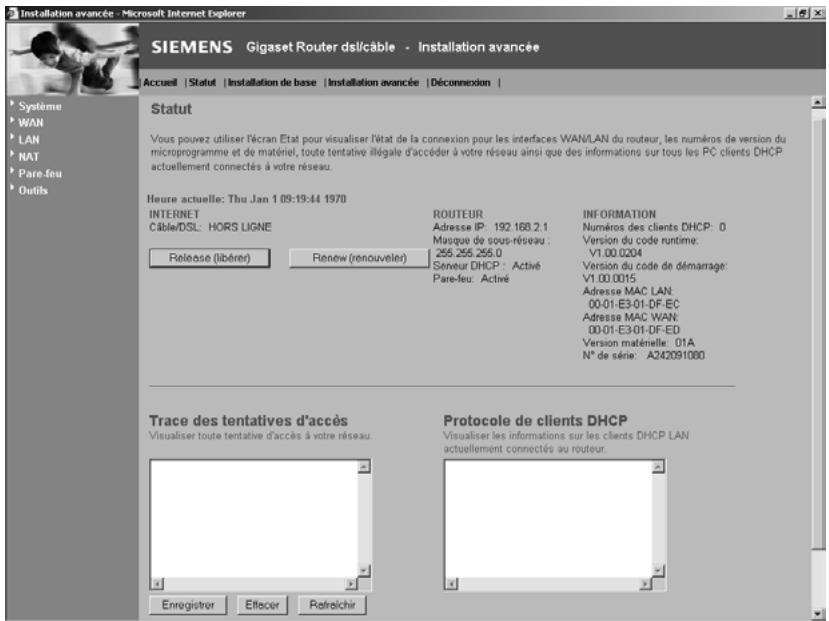Expand the WAN sidebar entry

(31, 123)
